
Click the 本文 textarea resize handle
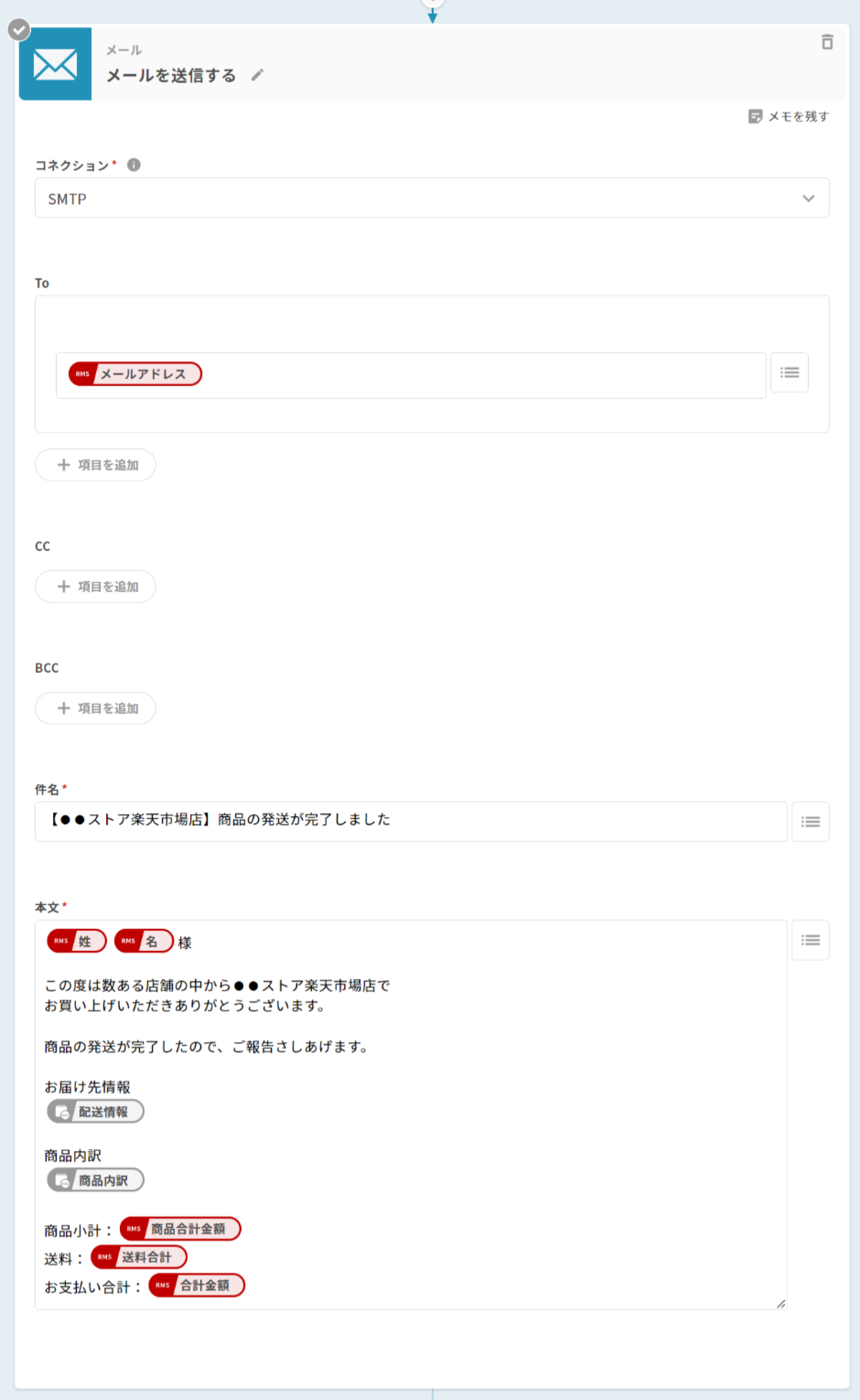(781, 1304)
